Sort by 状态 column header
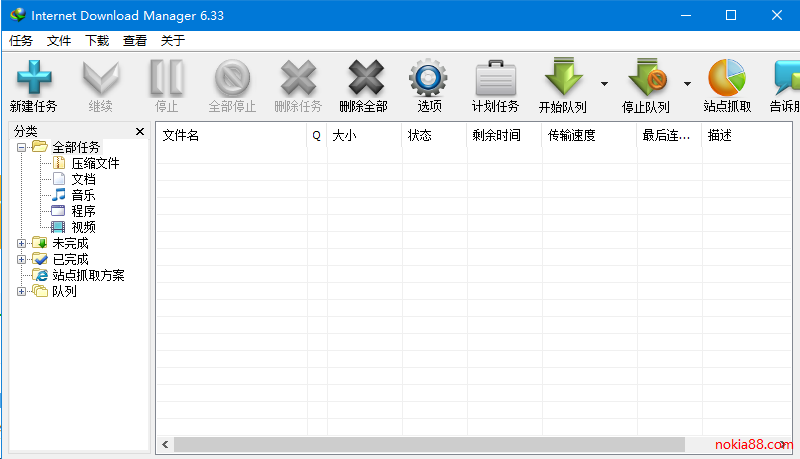Screen dimensions: 800x459 pyautogui.click(x=434, y=135)
